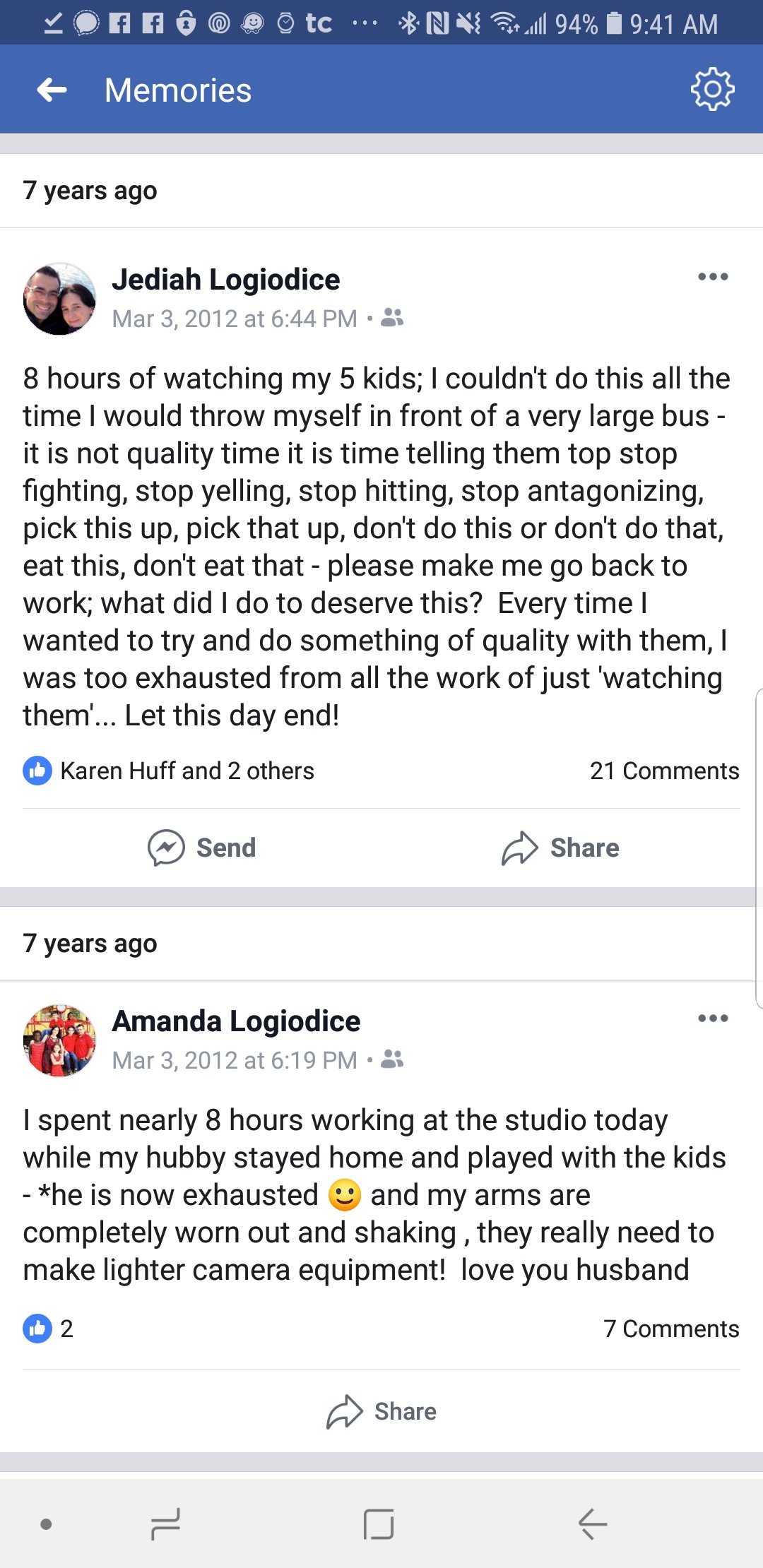Tap the Messenger Send icon
The width and height of the screenshot is (763, 1568).
point(166,848)
